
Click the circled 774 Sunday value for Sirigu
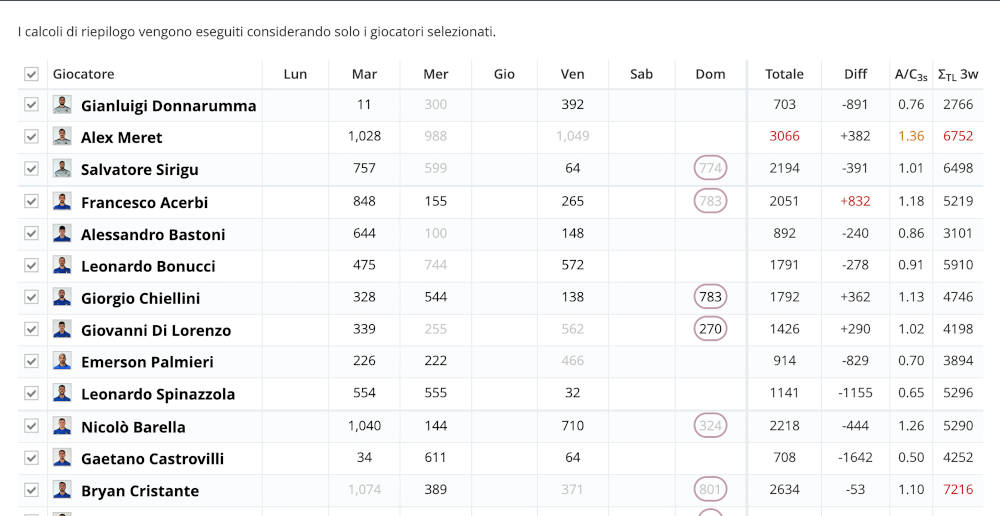(x=710, y=169)
